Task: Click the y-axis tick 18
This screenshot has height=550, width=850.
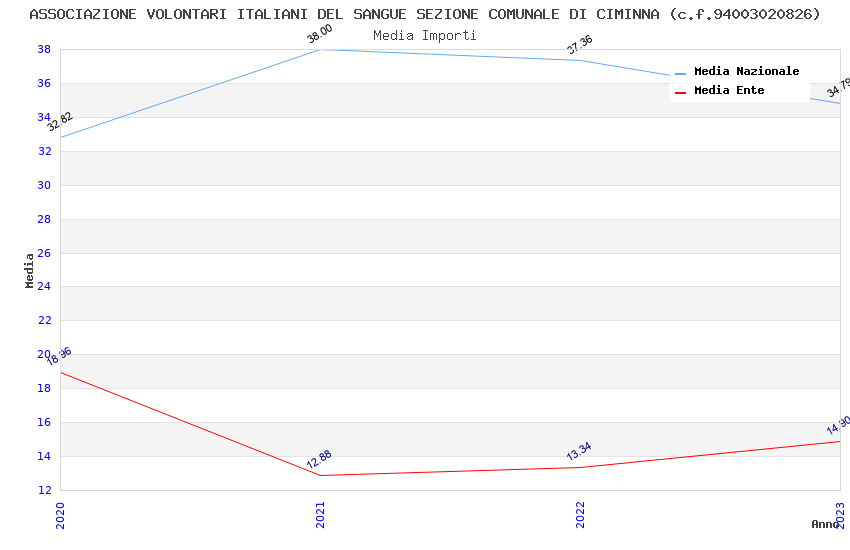Action: [x=44, y=388]
